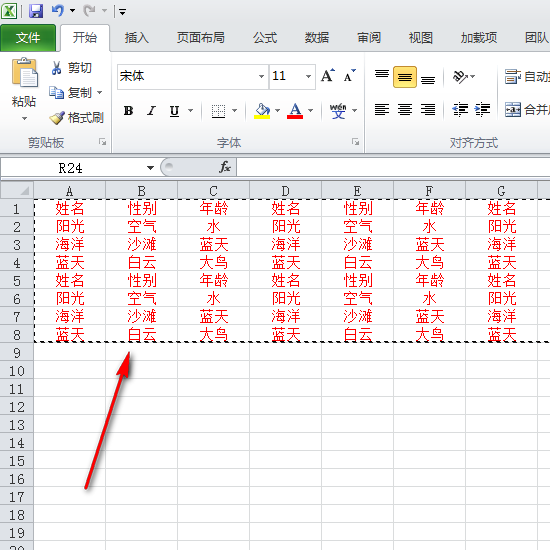Open the 审阅 tab
Screen dimensions: 550x550
tap(369, 38)
